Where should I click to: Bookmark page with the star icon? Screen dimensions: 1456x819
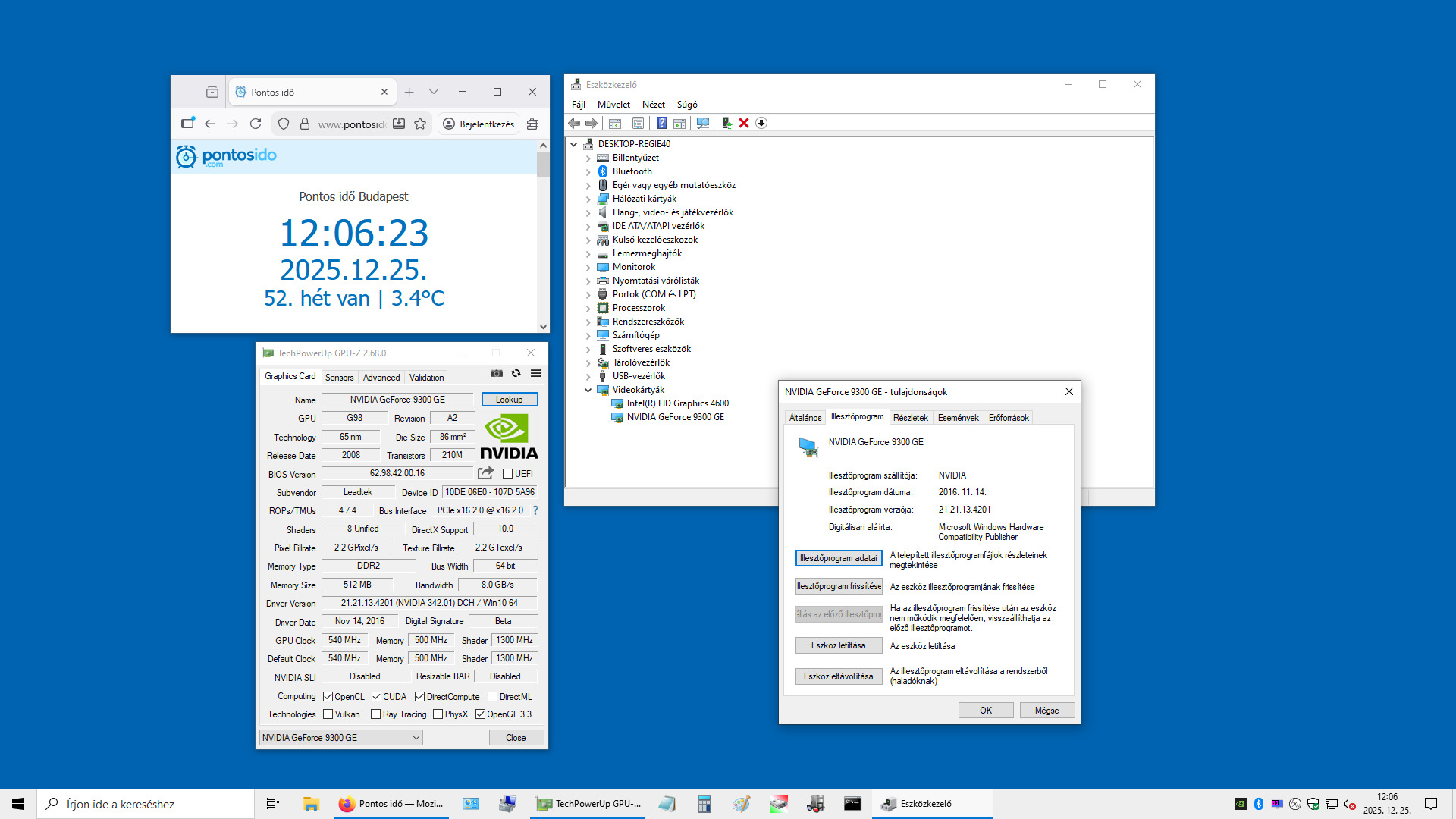click(x=420, y=124)
